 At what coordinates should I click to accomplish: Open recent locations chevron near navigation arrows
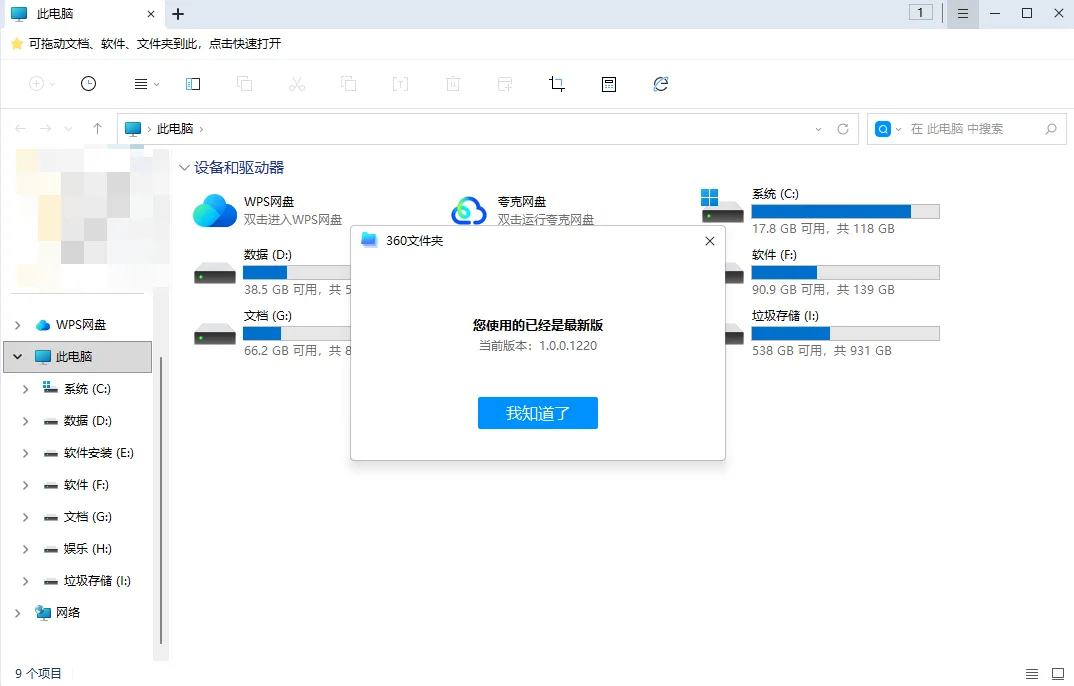tap(68, 129)
